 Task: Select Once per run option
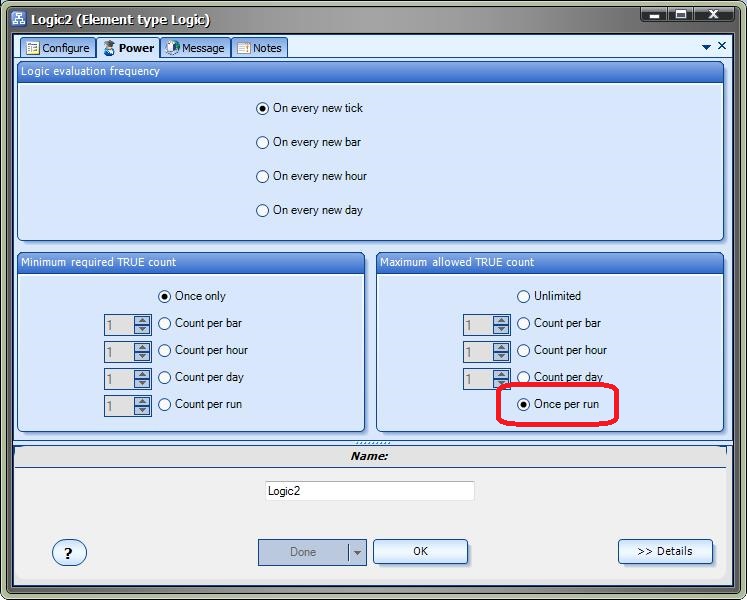(558, 405)
